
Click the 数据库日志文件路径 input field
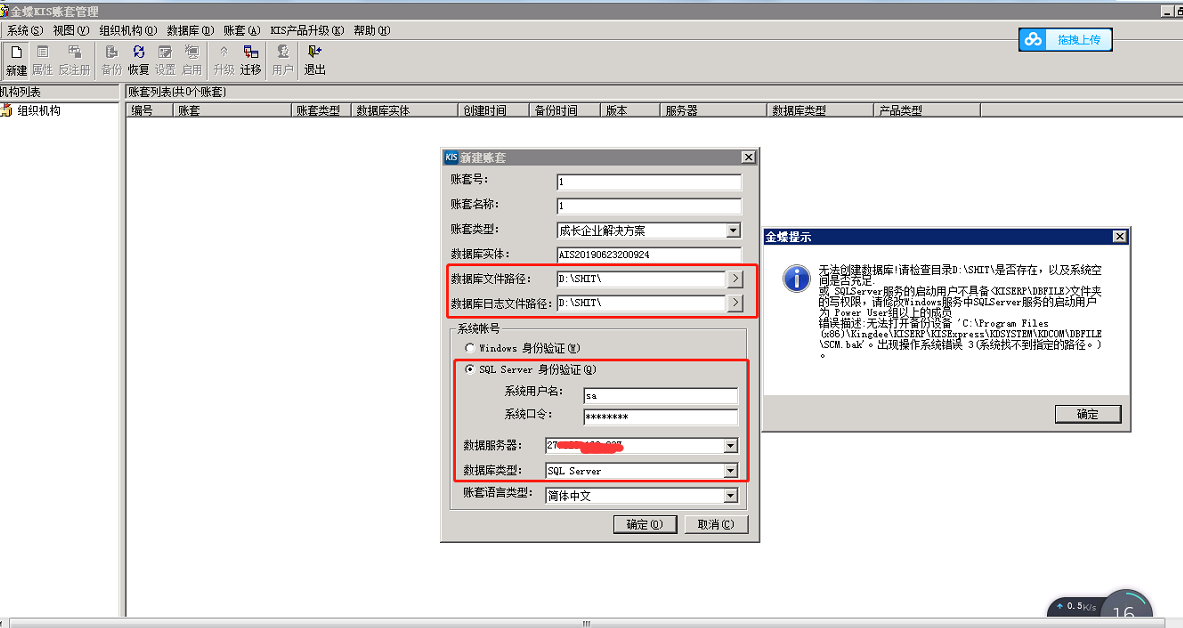(x=641, y=303)
